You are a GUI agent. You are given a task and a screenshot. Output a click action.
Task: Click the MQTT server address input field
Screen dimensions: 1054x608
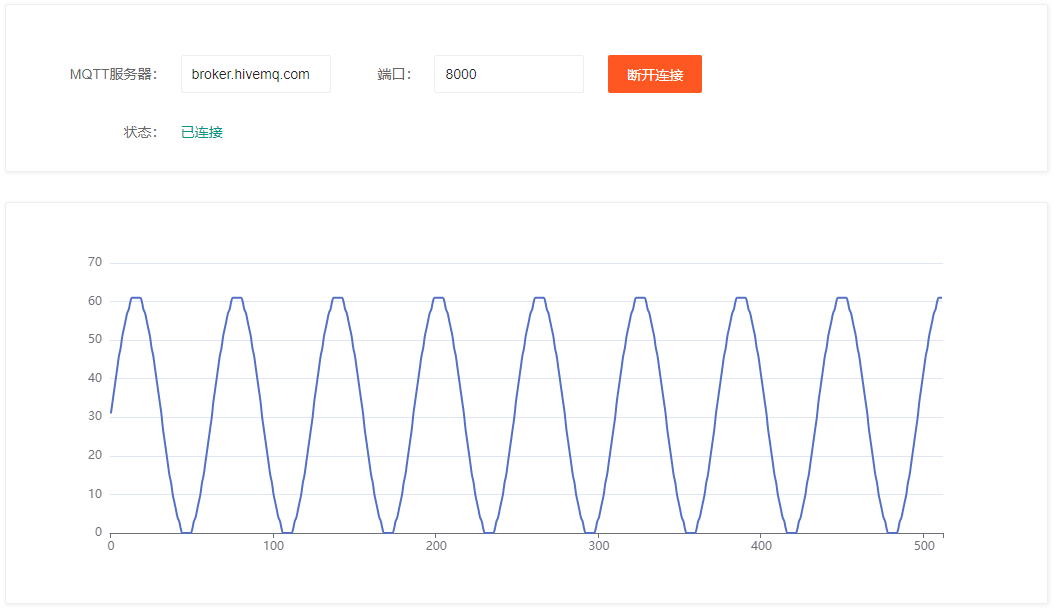pyautogui.click(x=255, y=74)
